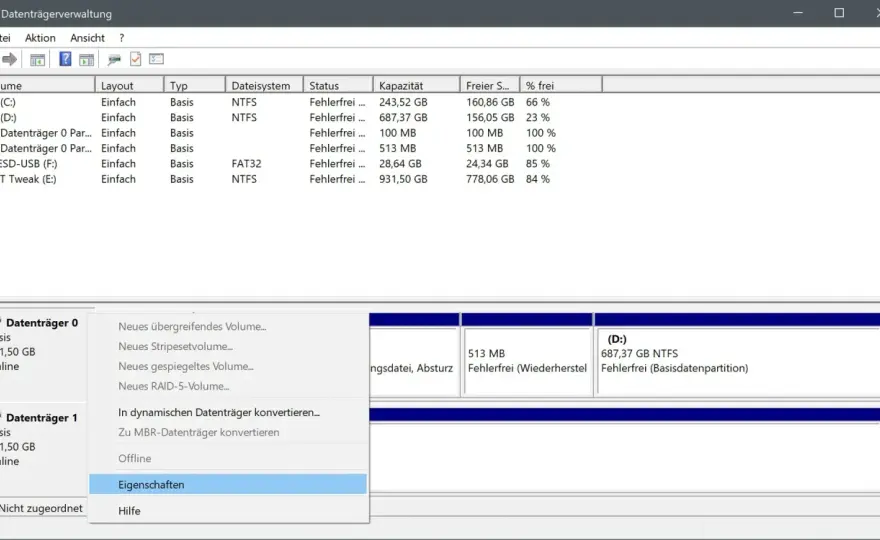Click the 687,37 GB capacity cell in list
The height and width of the screenshot is (540, 880).
point(403,117)
